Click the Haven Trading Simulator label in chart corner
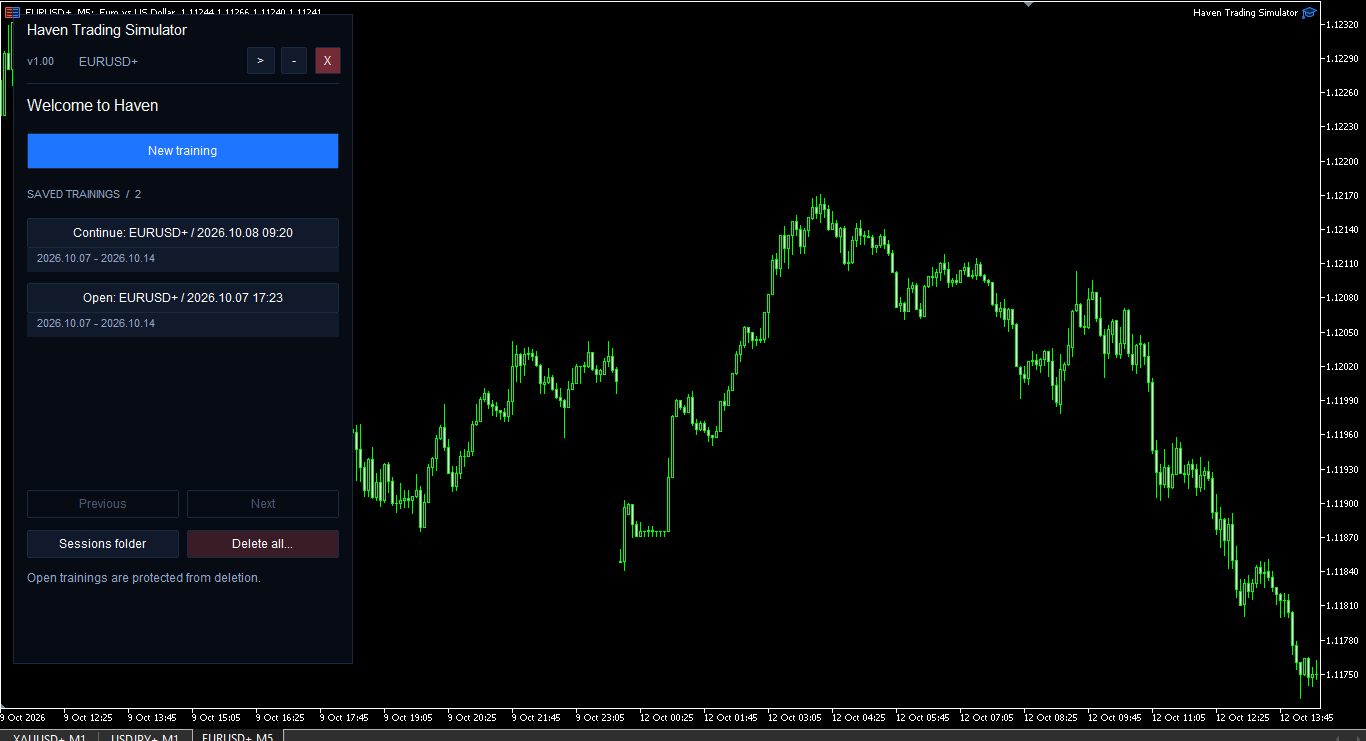This screenshot has height=741, width=1366. 1245,13
